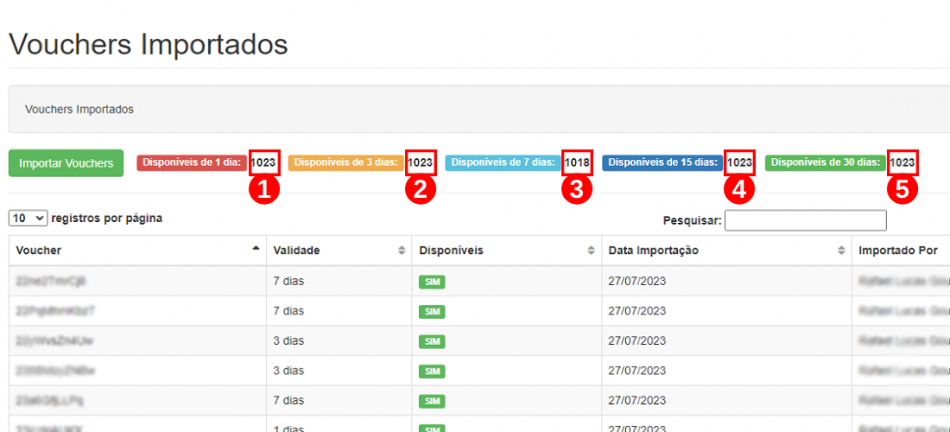950x432 pixels.
Task: Click 27/07/2023 date in second row
Action: click(637, 311)
